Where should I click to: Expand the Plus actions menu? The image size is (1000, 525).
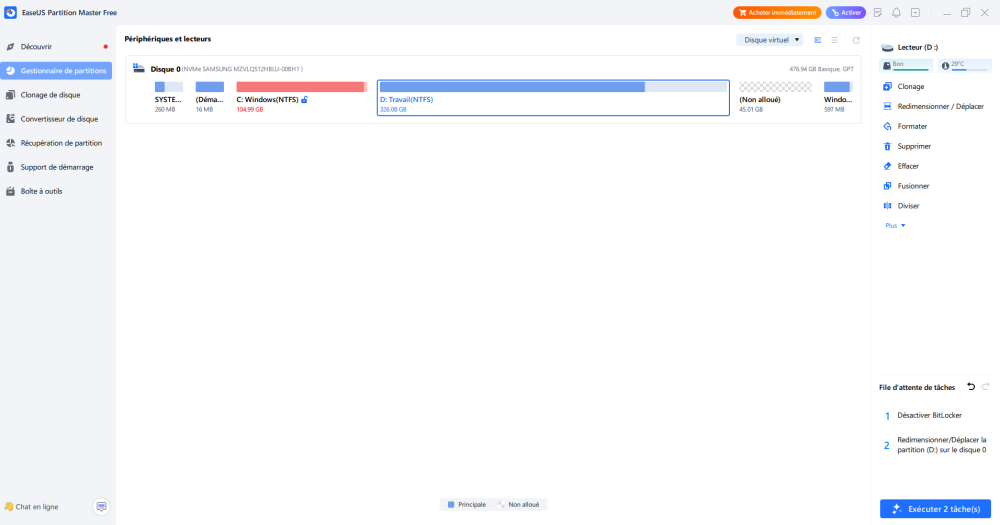[895, 226]
